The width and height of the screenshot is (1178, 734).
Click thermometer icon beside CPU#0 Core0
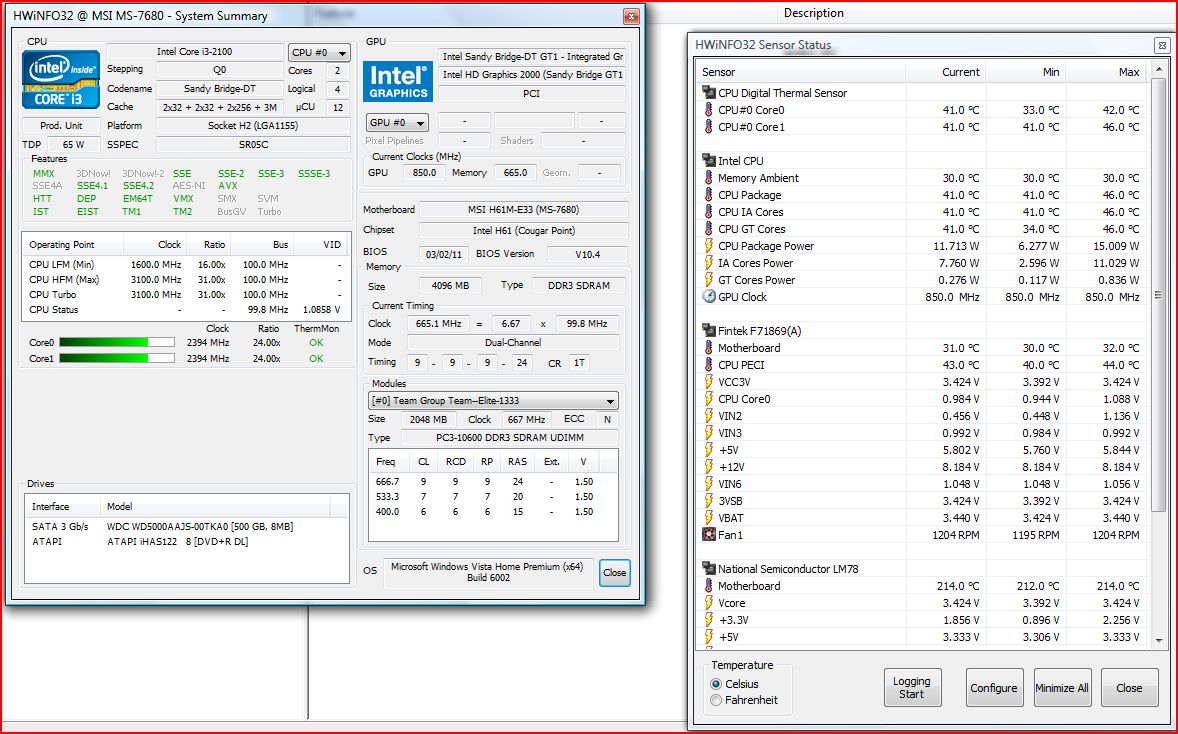click(x=708, y=110)
